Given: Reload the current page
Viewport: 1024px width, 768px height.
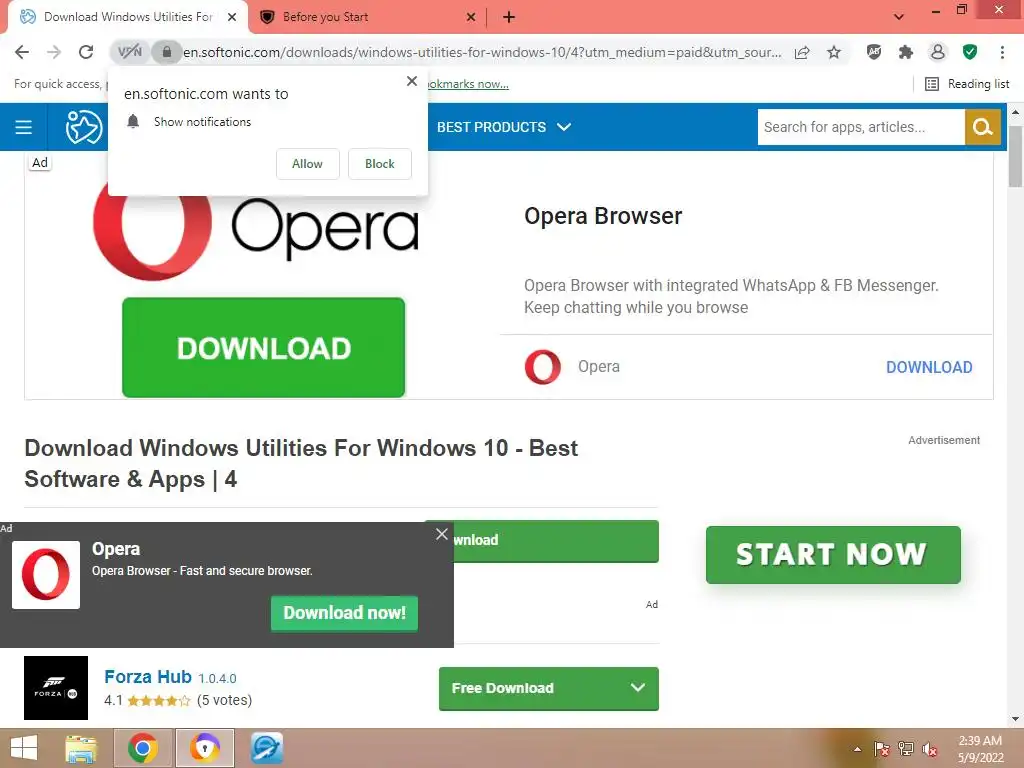Looking at the screenshot, I should [86, 52].
